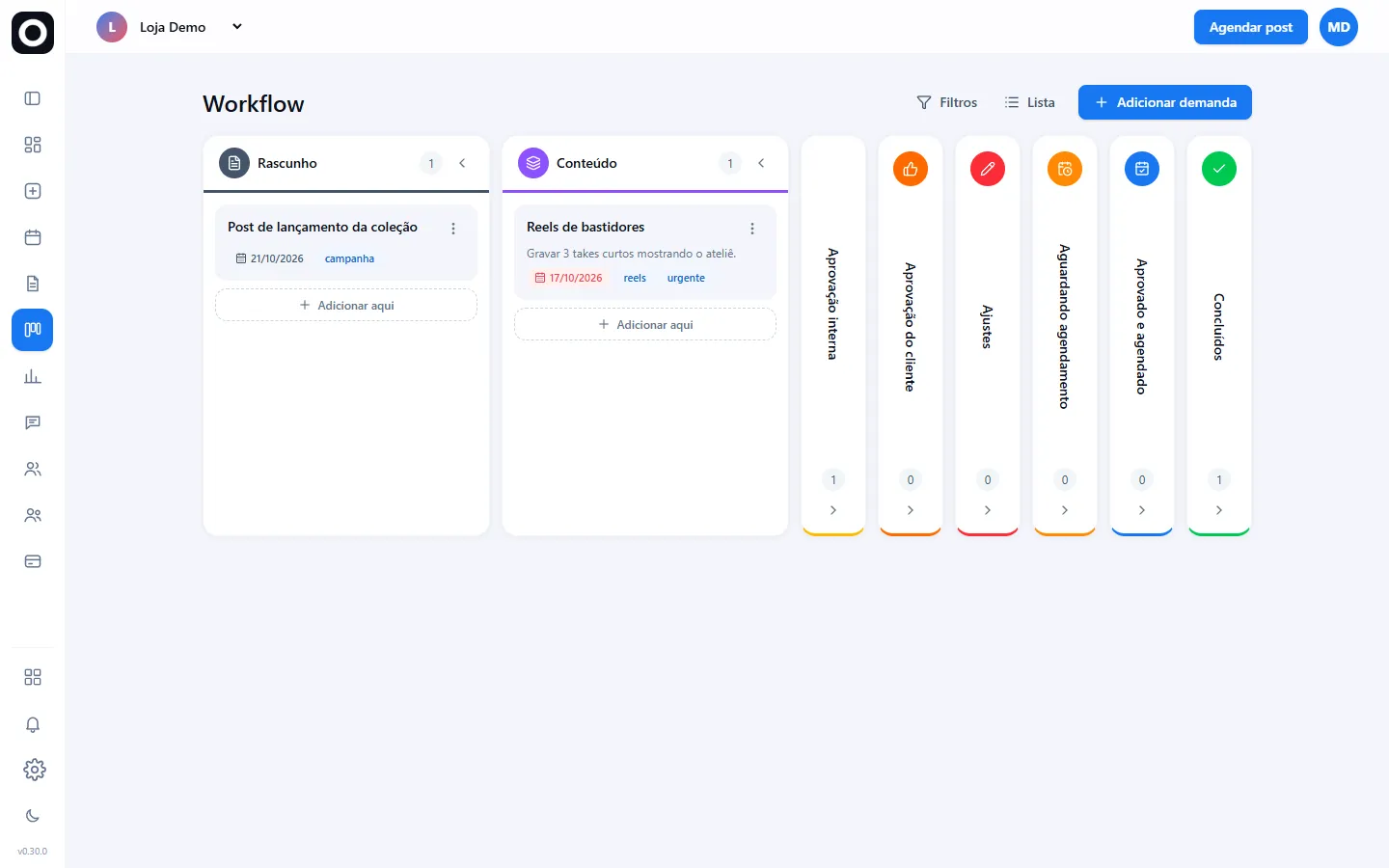
Task: Toggle the sidebar panel icon
Action: click(x=33, y=98)
